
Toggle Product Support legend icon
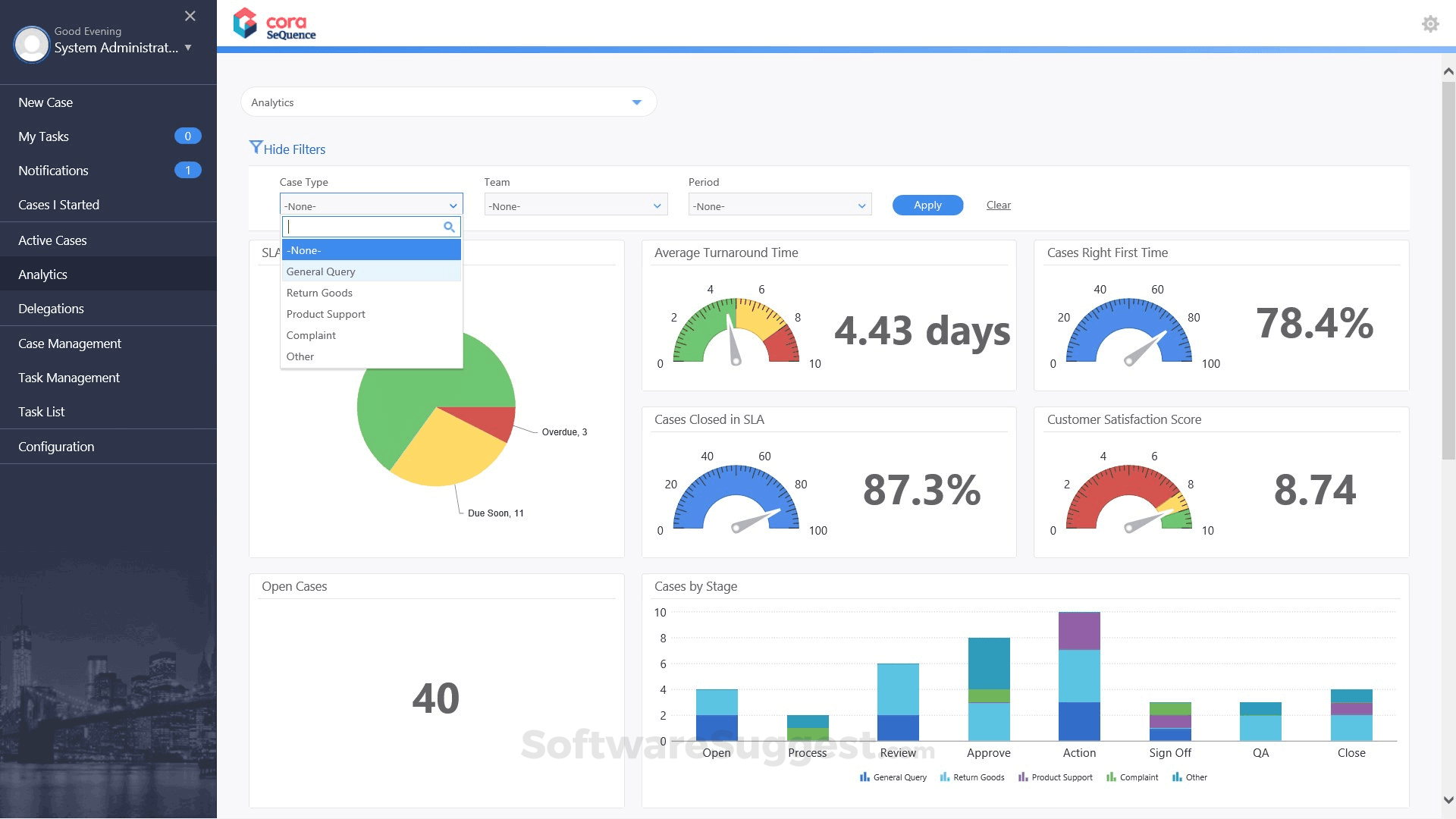(x=1023, y=777)
